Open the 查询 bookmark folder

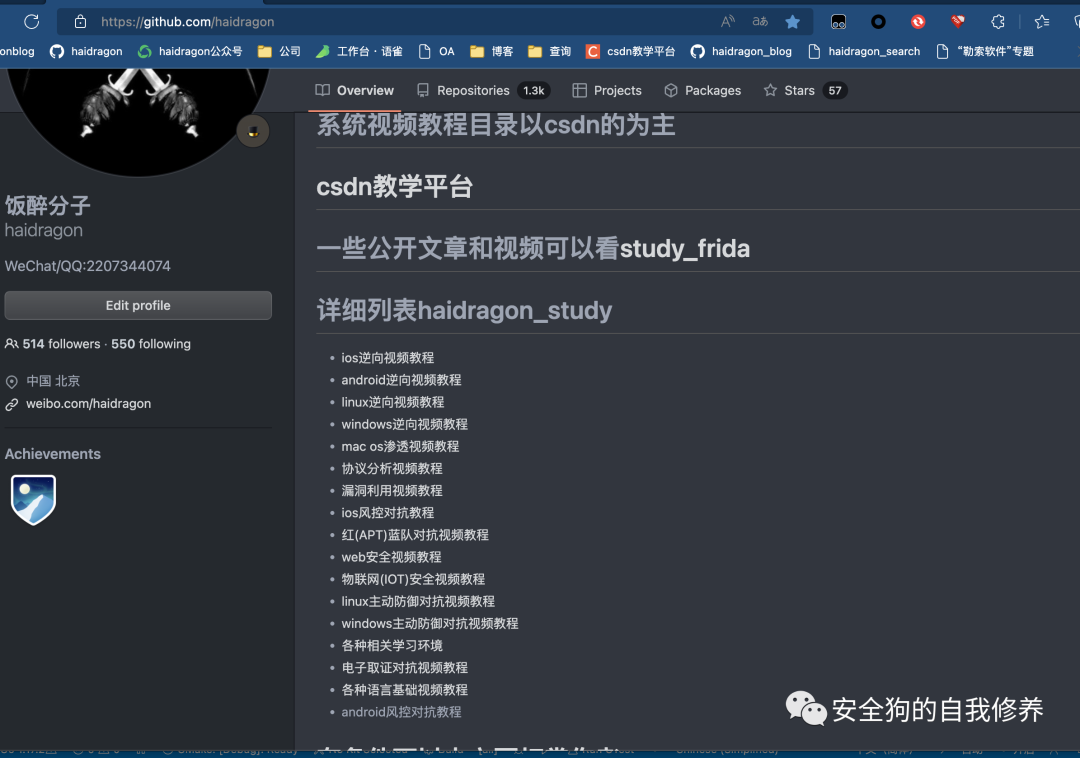click(549, 52)
